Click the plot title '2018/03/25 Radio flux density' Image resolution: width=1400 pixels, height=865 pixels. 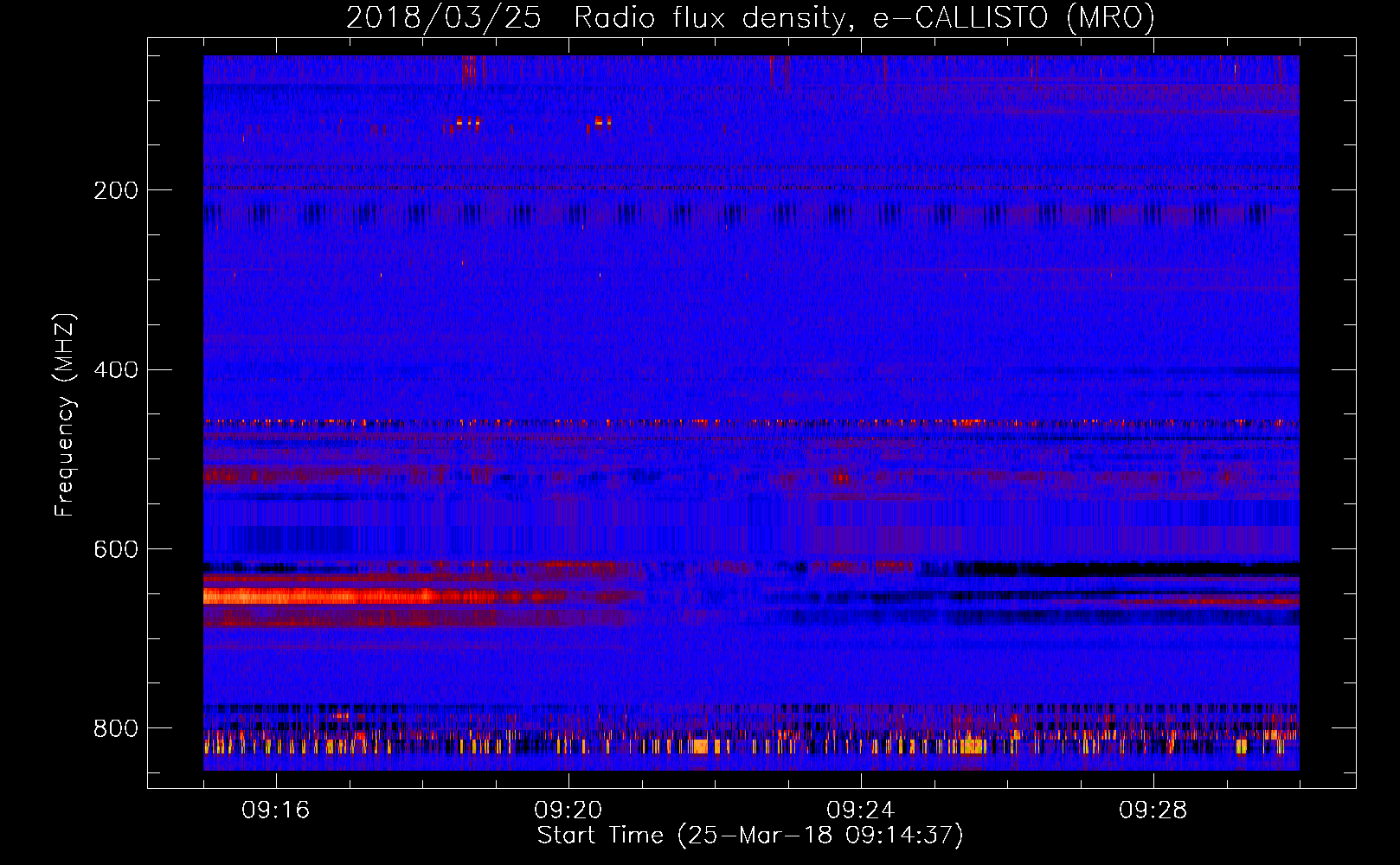[750, 17]
